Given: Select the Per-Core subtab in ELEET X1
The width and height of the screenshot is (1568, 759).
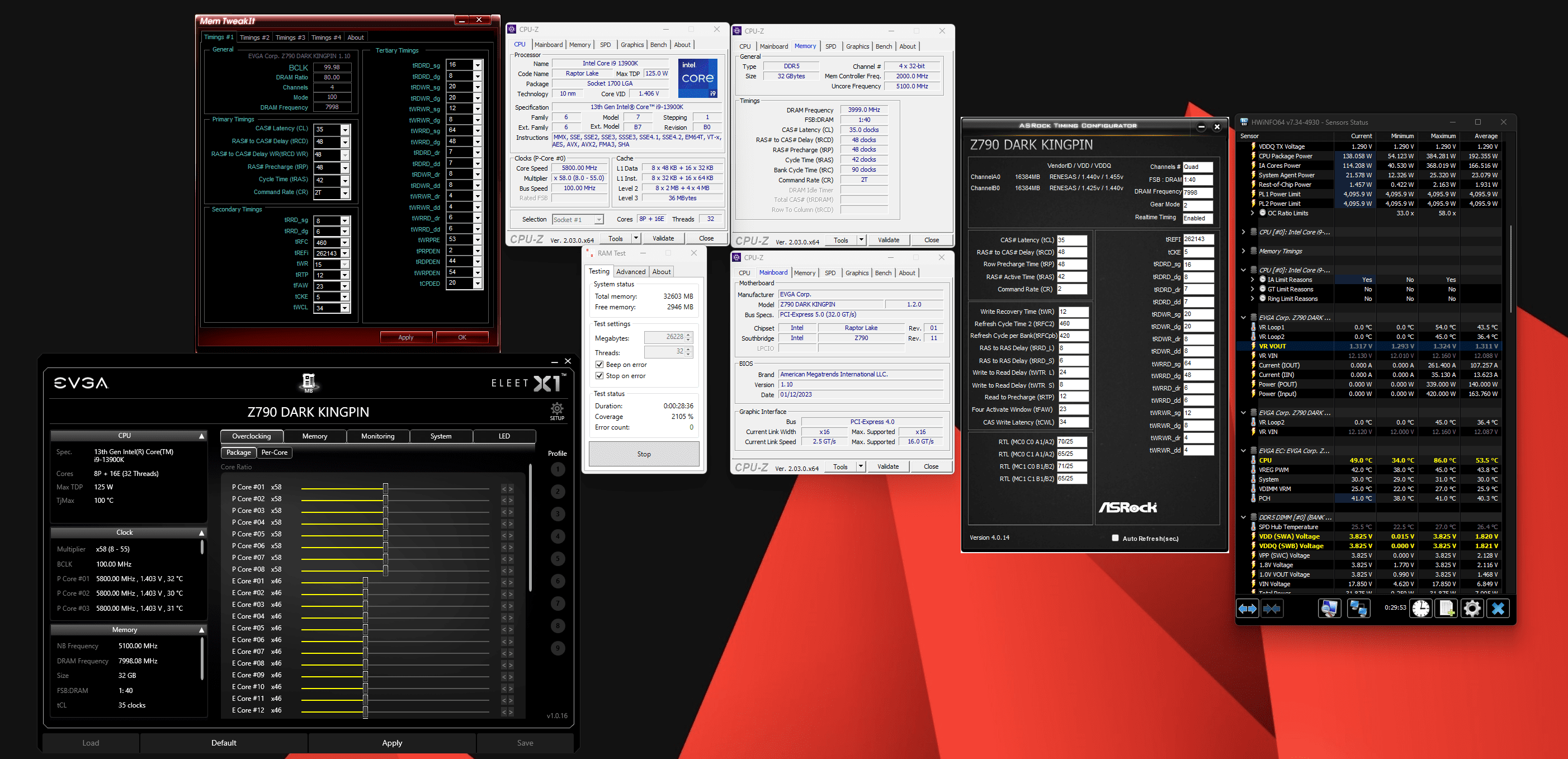Looking at the screenshot, I should pos(275,452).
